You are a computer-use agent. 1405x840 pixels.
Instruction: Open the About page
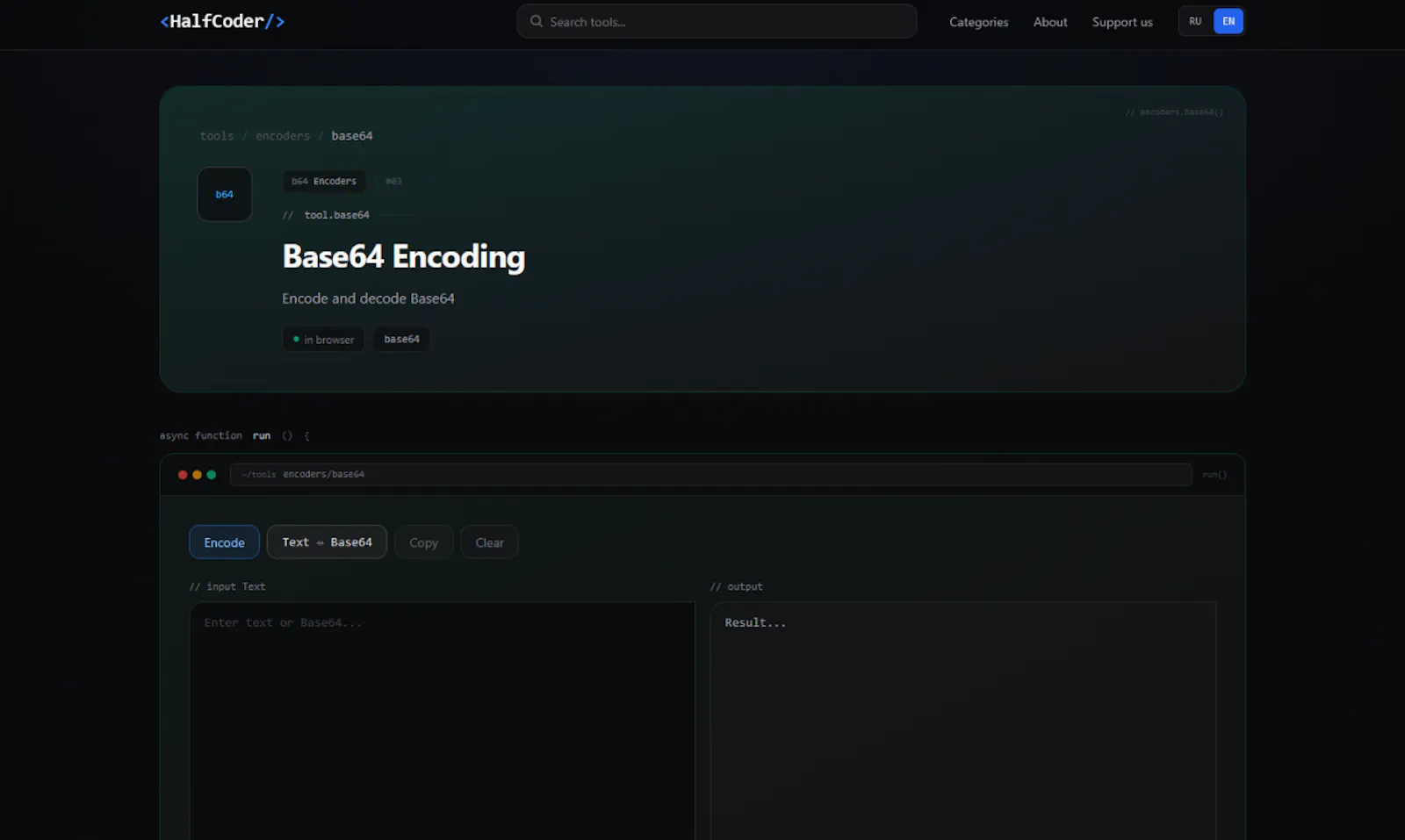[x=1050, y=22]
